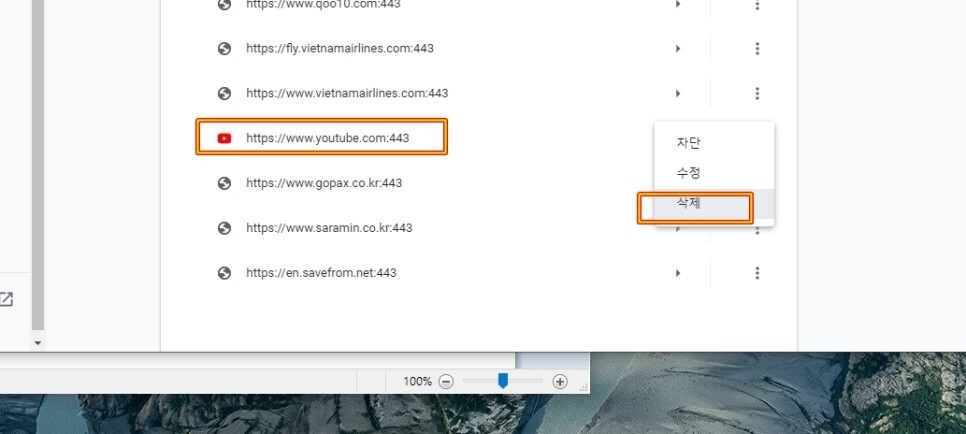Click the YouTube favicon icon
This screenshot has width=966, height=434.
224,138
